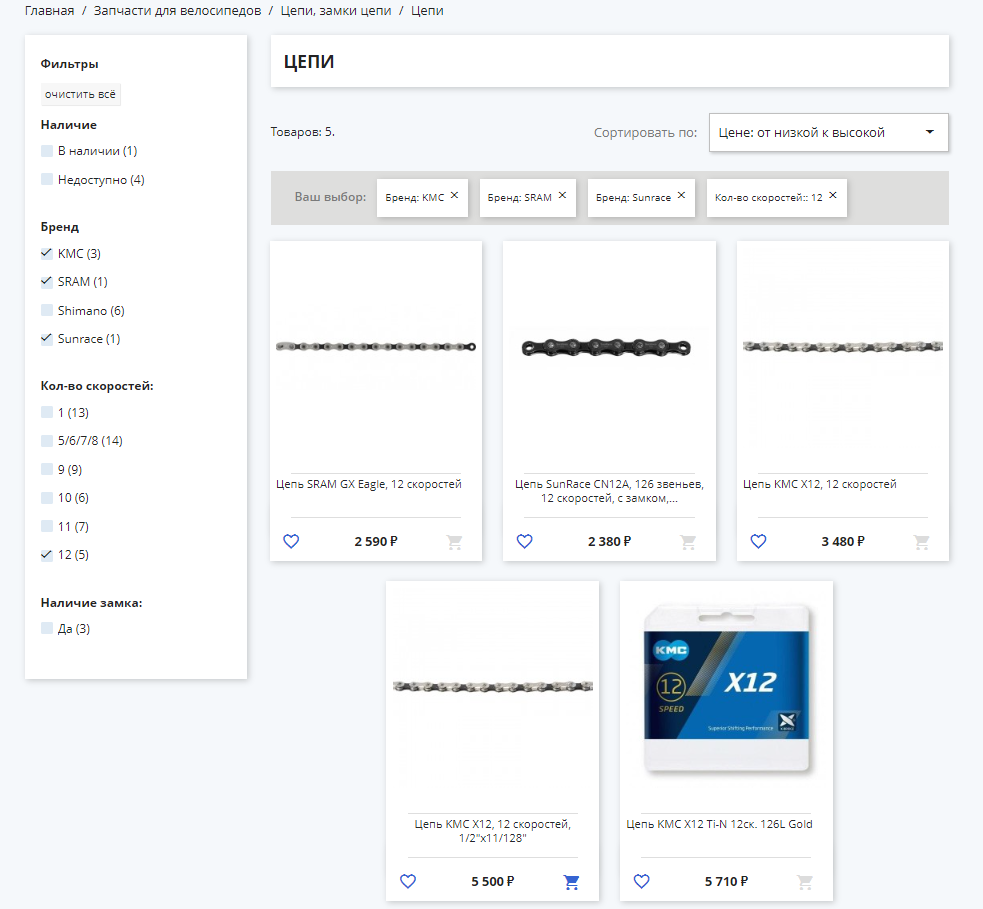Image resolution: width=983 pixels, height=909 pixels.
Task: Click cart icon for SRAM GX Eagle chain
Action: [x=455, y=542]
